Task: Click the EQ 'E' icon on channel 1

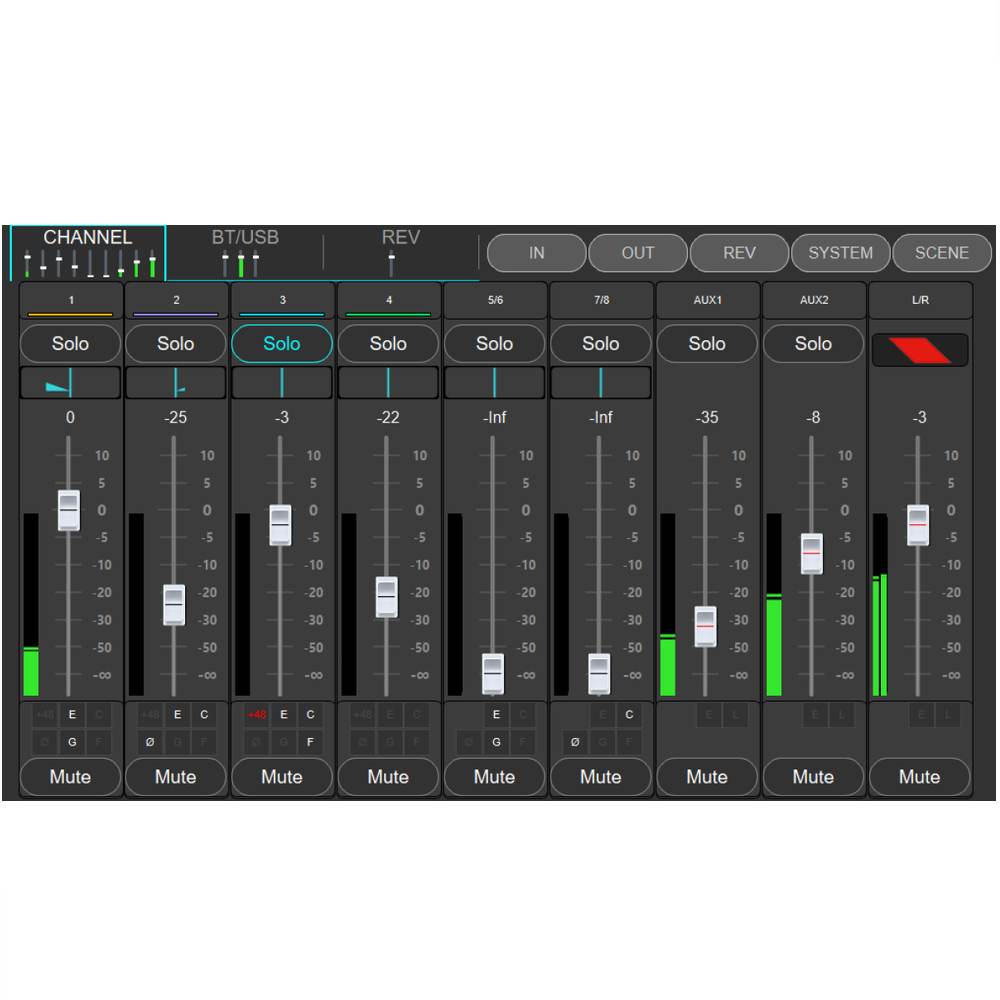Action: pos(71,715)
